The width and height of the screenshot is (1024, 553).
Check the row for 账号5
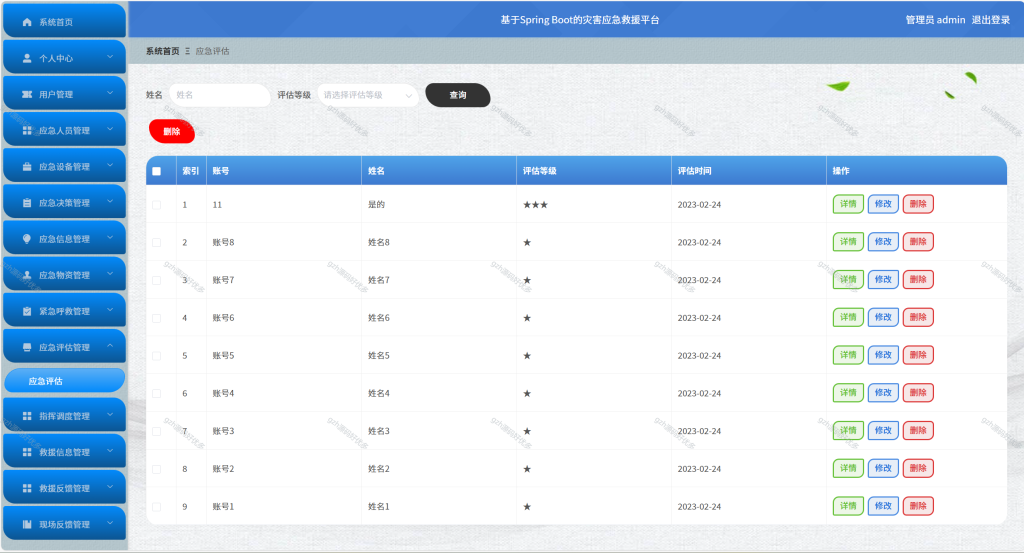[x=157, y=356]
